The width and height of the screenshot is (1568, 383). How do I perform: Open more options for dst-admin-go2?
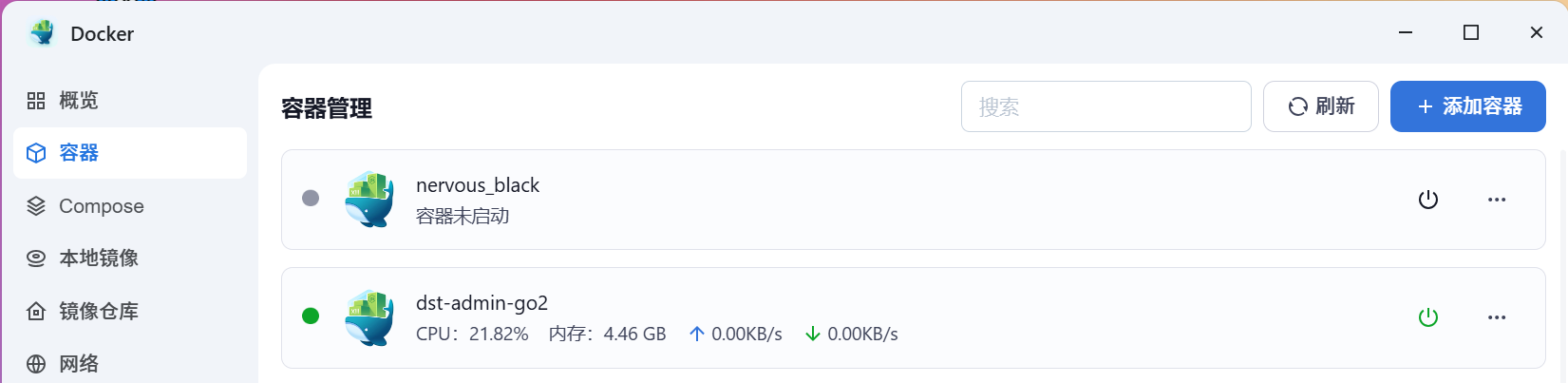tap(1497, 317)
